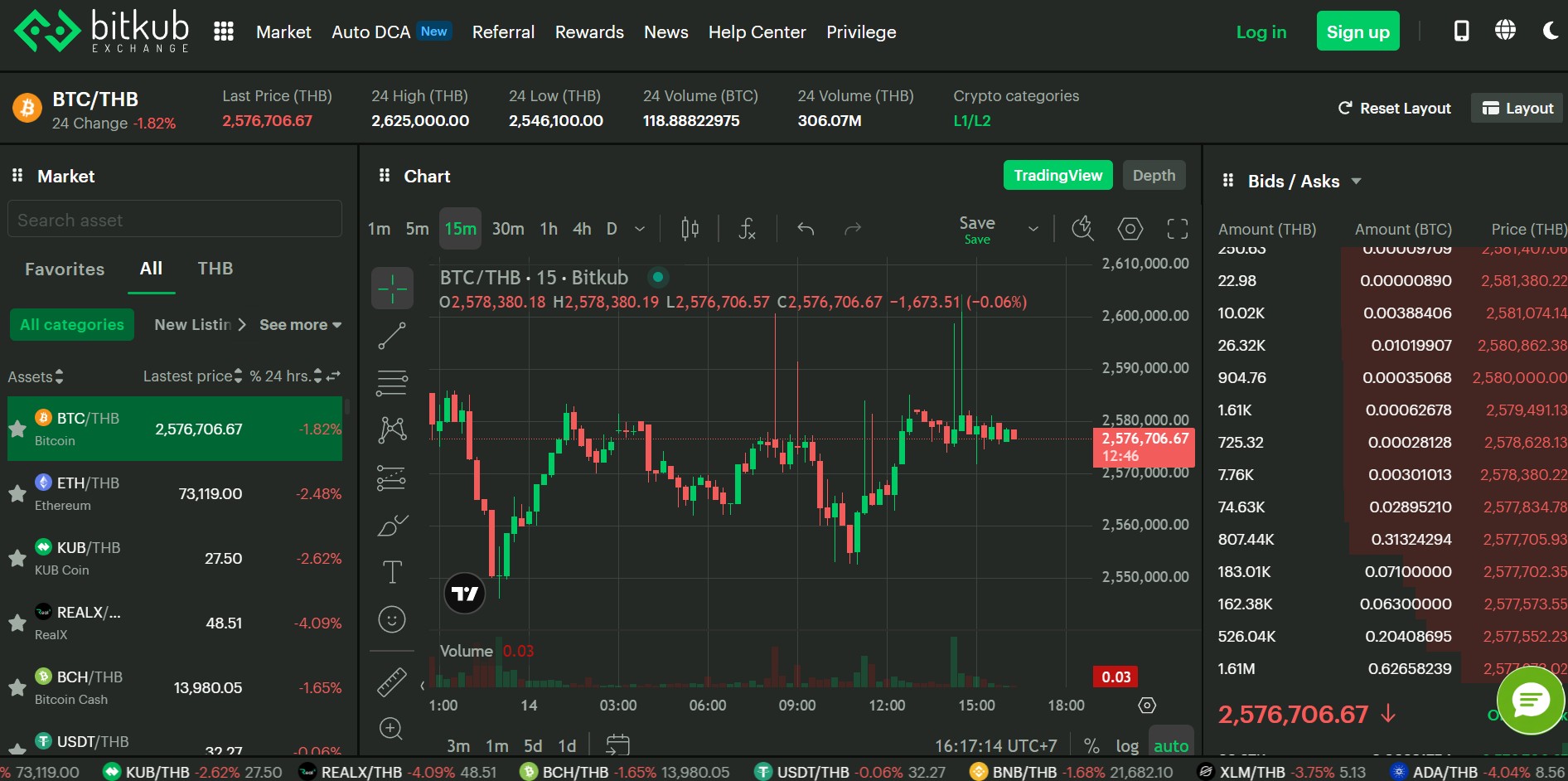
Task: Expand the Save layout dropdown arrow
Action: tap(1033, 229)
